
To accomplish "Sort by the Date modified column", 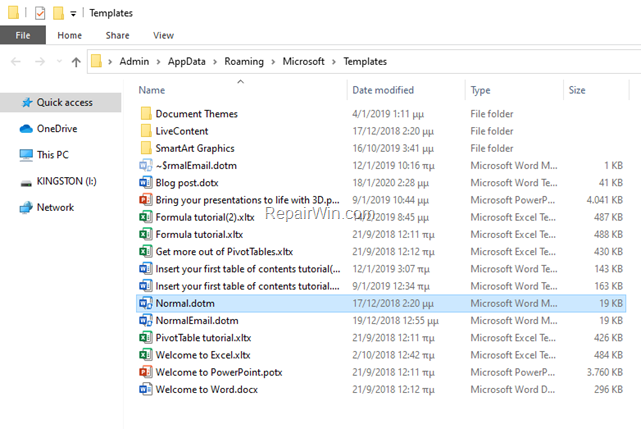I will [x=383, y=90].
